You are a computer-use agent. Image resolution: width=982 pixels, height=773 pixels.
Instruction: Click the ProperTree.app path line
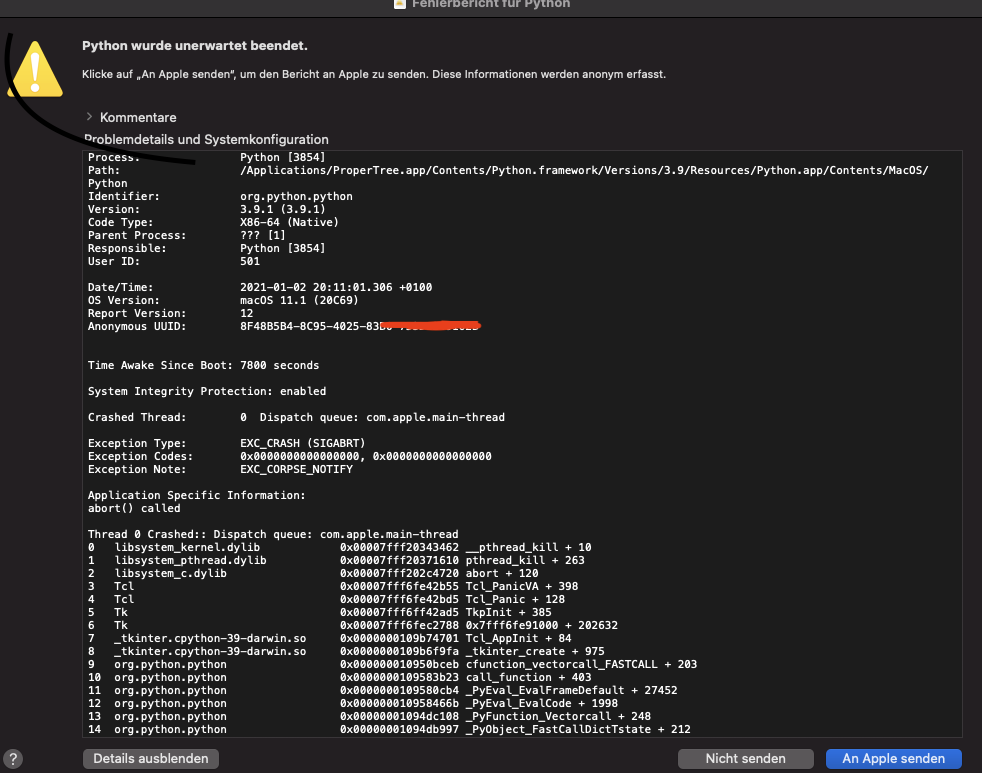(x=584, y=171)
